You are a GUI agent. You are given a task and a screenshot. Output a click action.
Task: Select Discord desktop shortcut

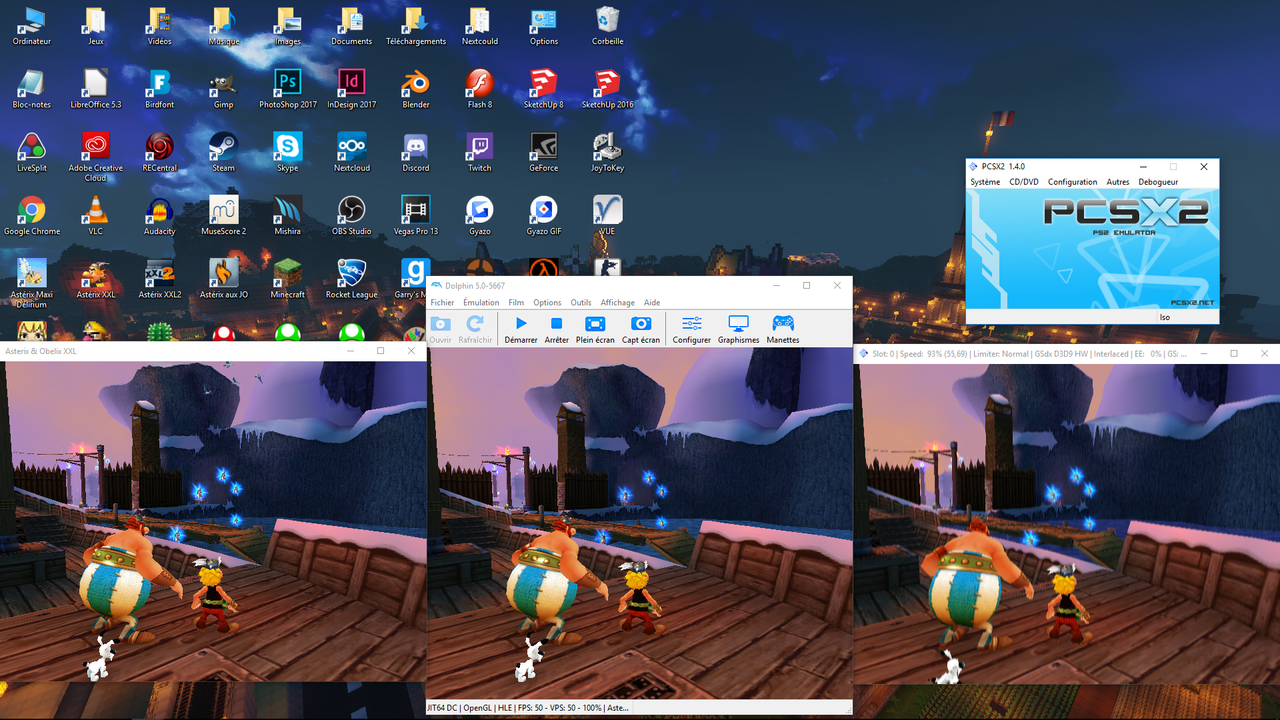416,152
